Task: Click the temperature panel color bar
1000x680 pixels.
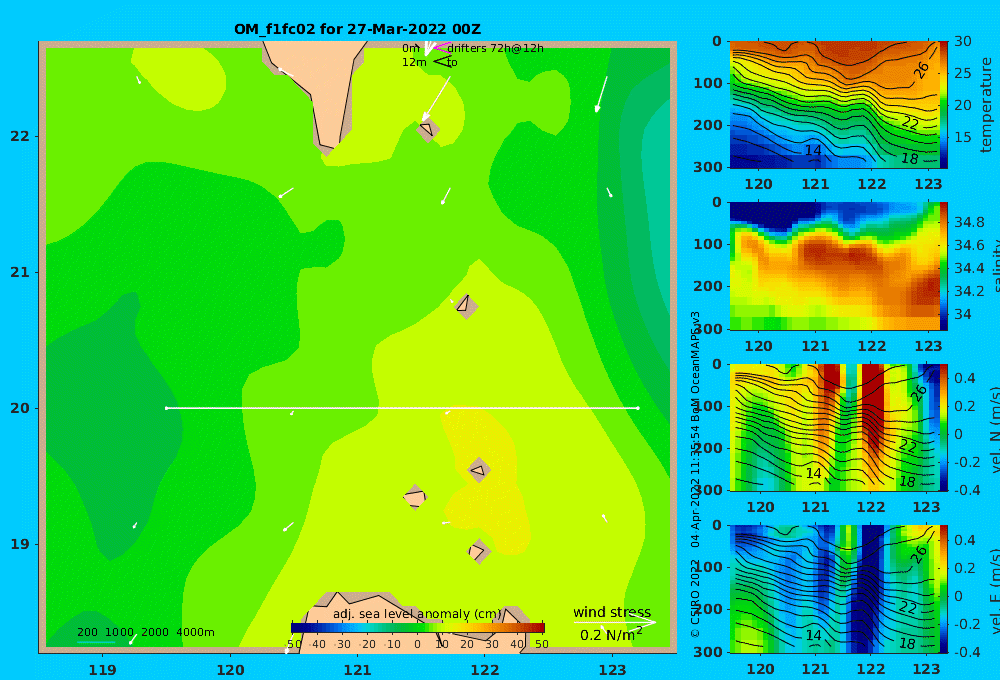Action: pyautogui.click(x=943, y=105)
